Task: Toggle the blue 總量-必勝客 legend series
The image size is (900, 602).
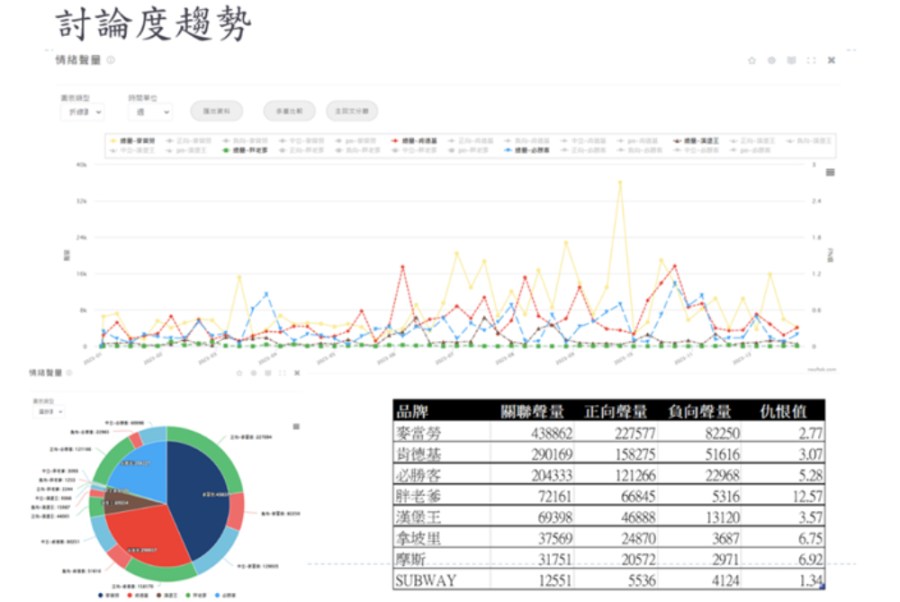Action: [527, 150]
